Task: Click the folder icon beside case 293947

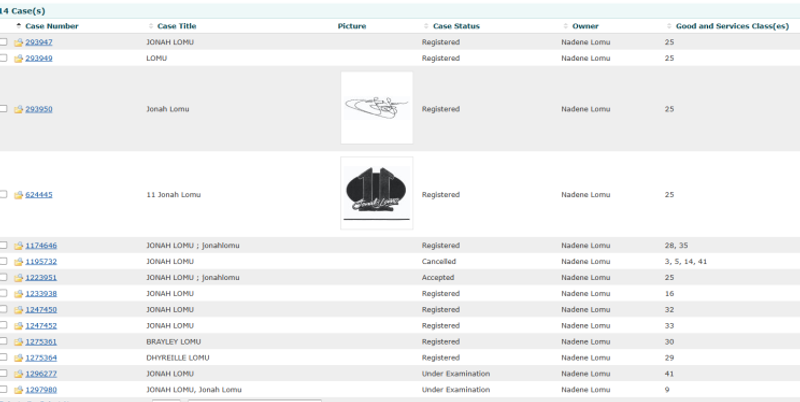Action: point(18,42)
